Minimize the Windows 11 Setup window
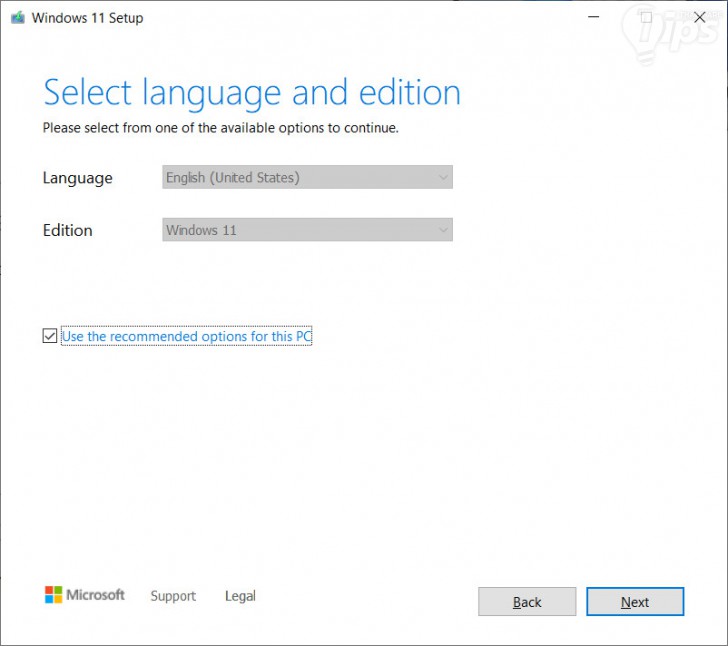The image size is (728, 646). (x=593, y=17)
